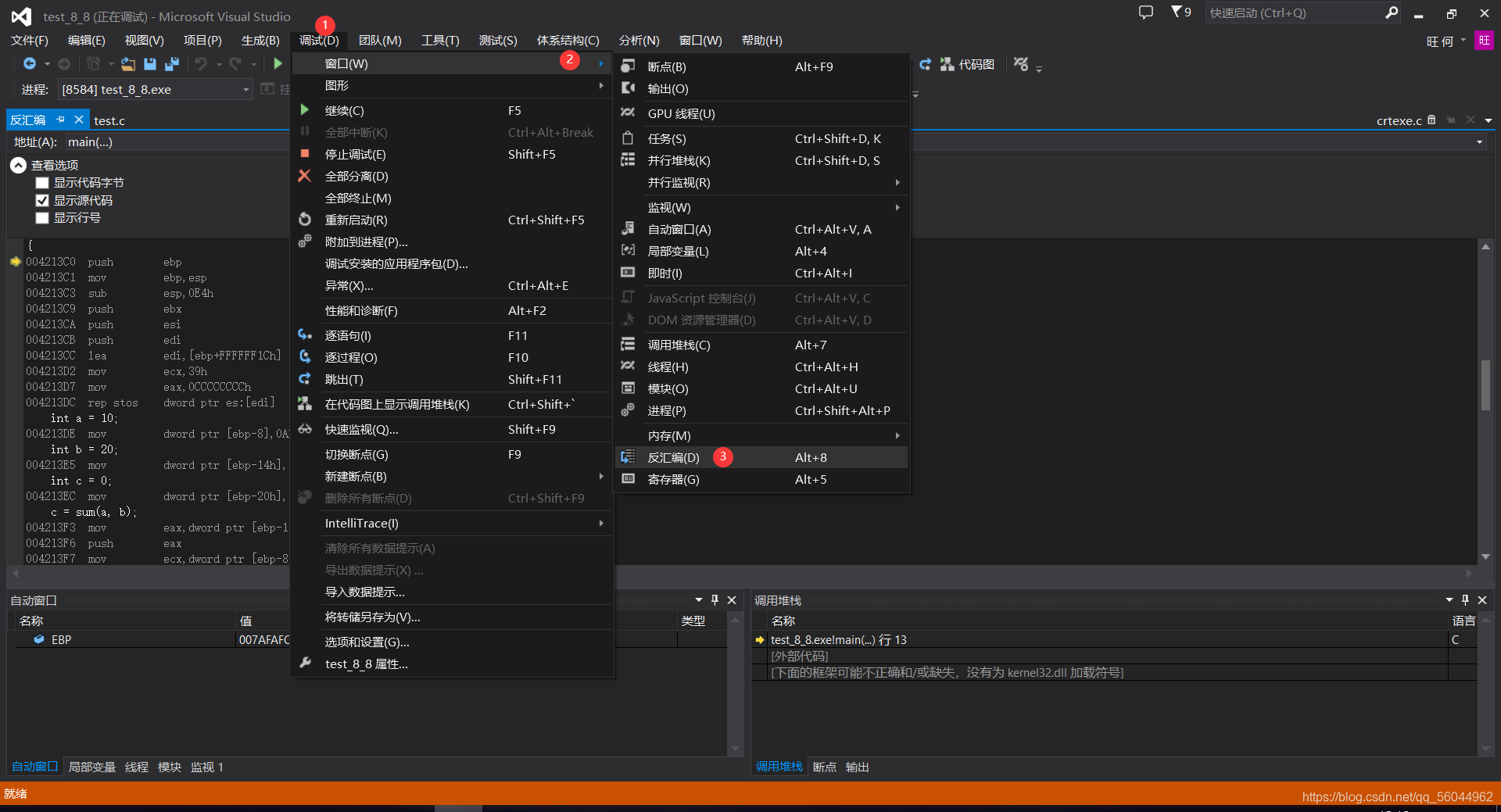The image size is (1501, 812).
Task: Choose Options and Settings menu entry
Action: pyautogui.click(x=452, y=642)
